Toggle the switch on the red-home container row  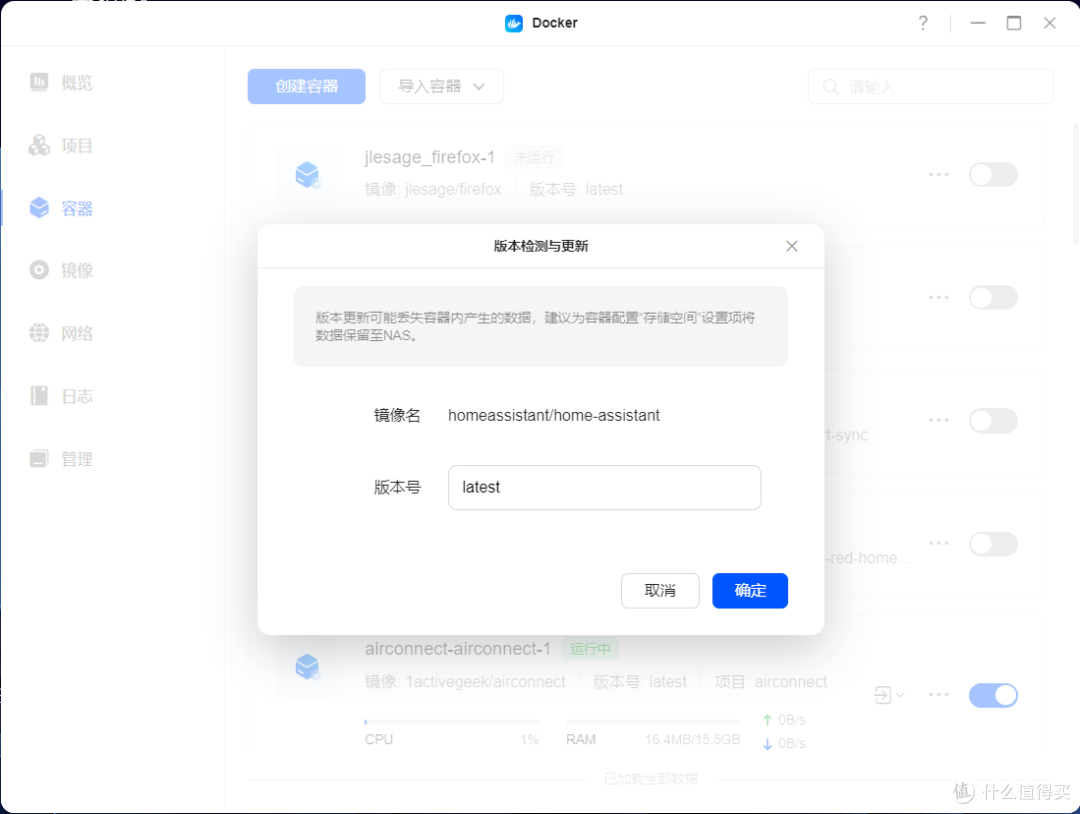click(993, 544)
